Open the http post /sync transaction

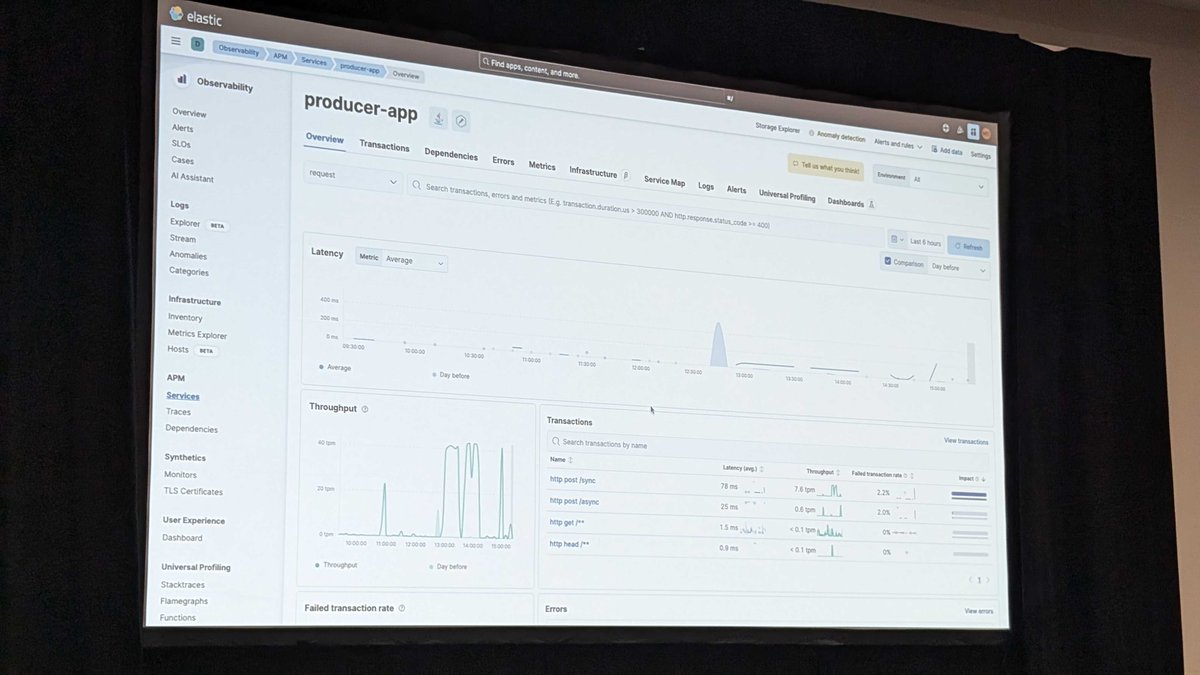pos(573,479)
